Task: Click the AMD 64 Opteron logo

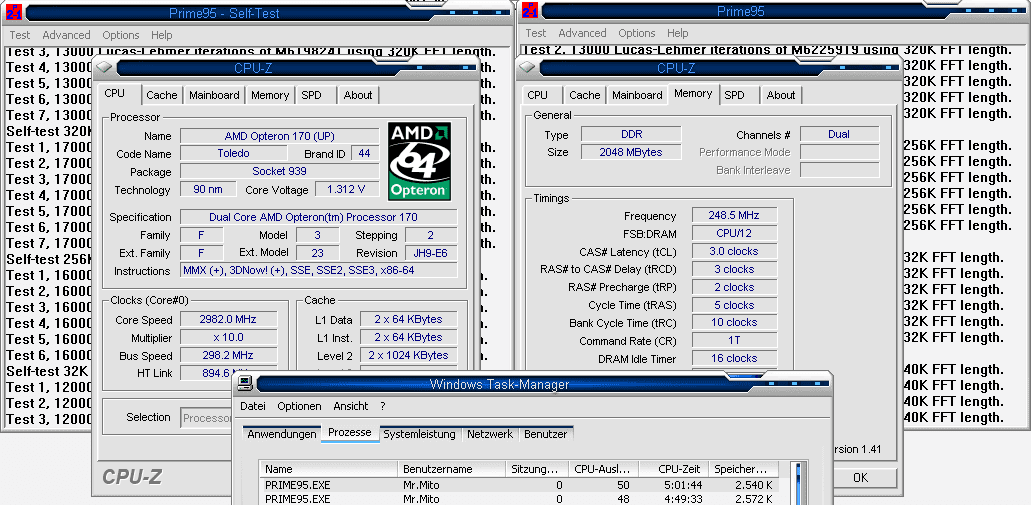Action: [419, 160]
